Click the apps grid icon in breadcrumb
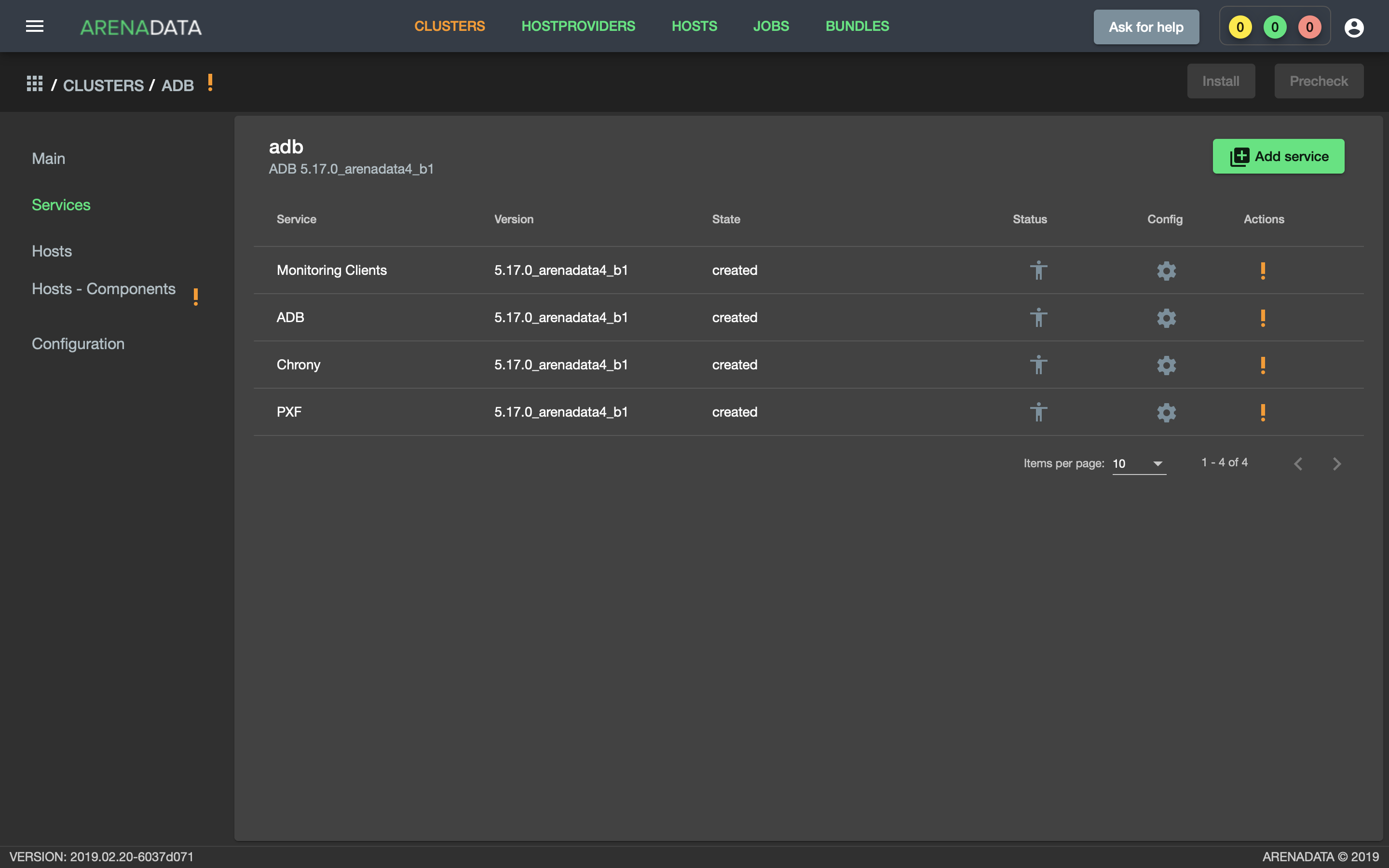This screenshot has height=868, width=1389. 34,84
